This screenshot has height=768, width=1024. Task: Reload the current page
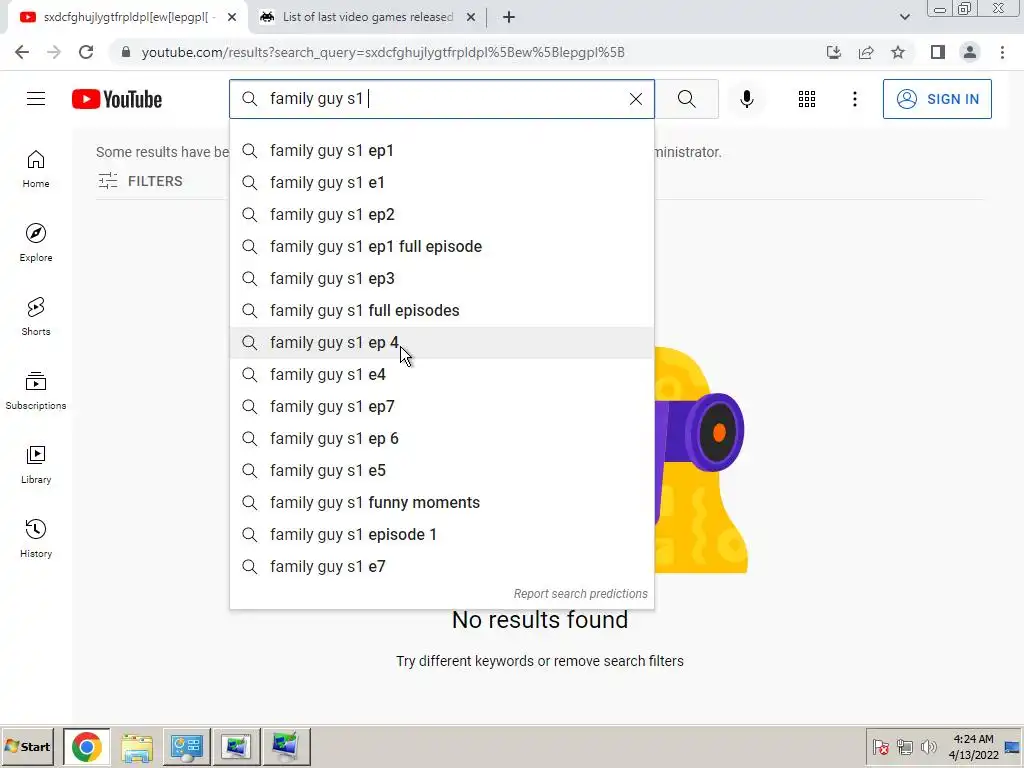coord(86,52)
